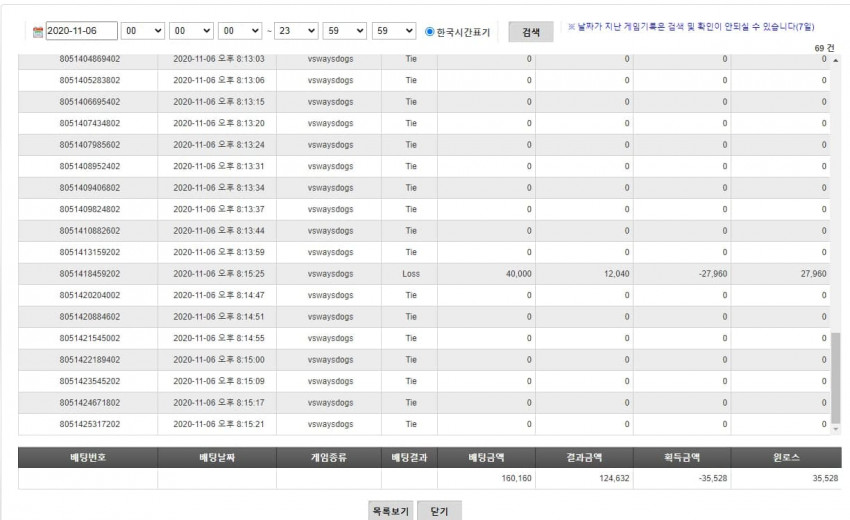This screenshot has width=850, height=520.
Task: Click the 게임종류 column header
Action: [329, 457]
